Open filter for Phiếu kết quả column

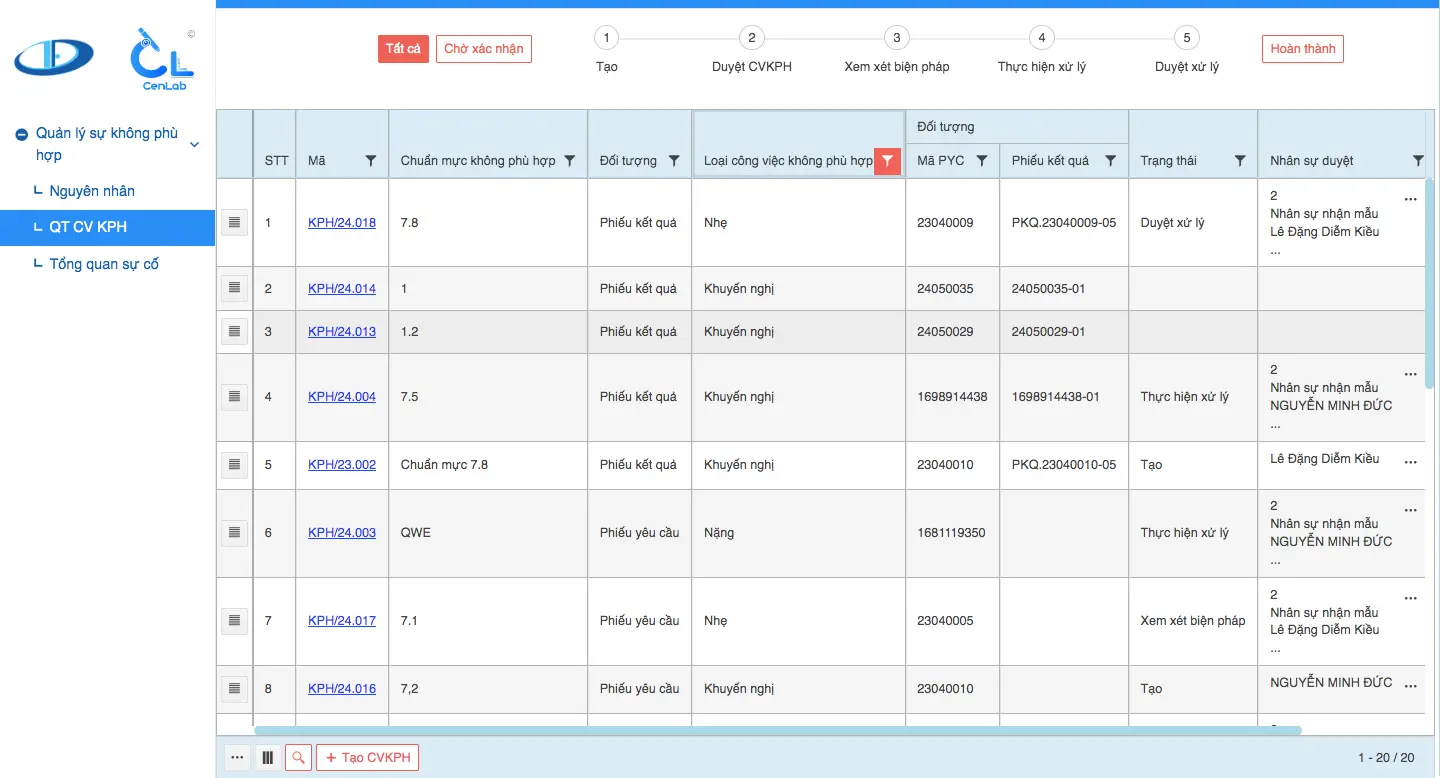click(1110, 161)
